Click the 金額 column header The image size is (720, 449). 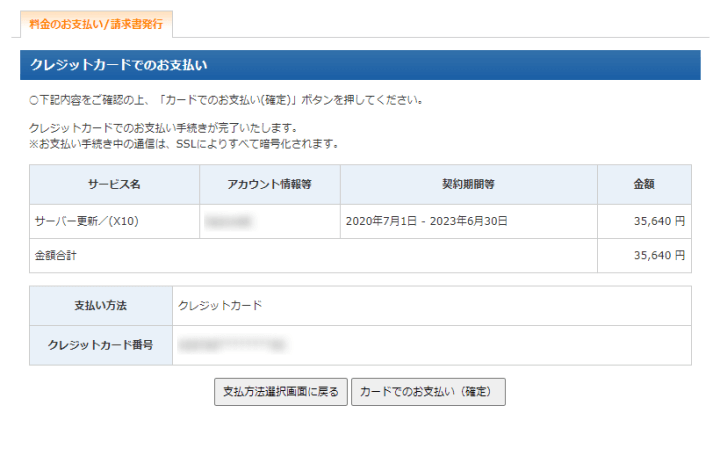[x=644, y=184]
